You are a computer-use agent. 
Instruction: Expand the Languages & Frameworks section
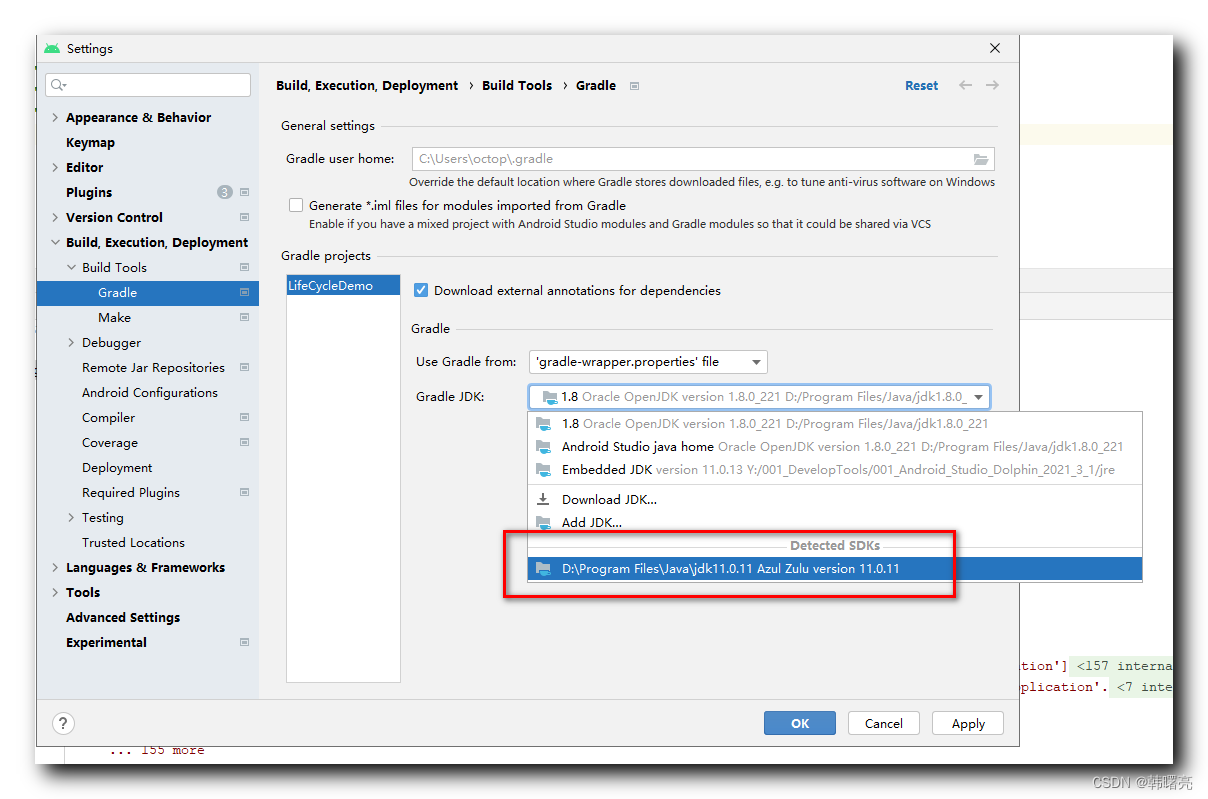[55, 567]
